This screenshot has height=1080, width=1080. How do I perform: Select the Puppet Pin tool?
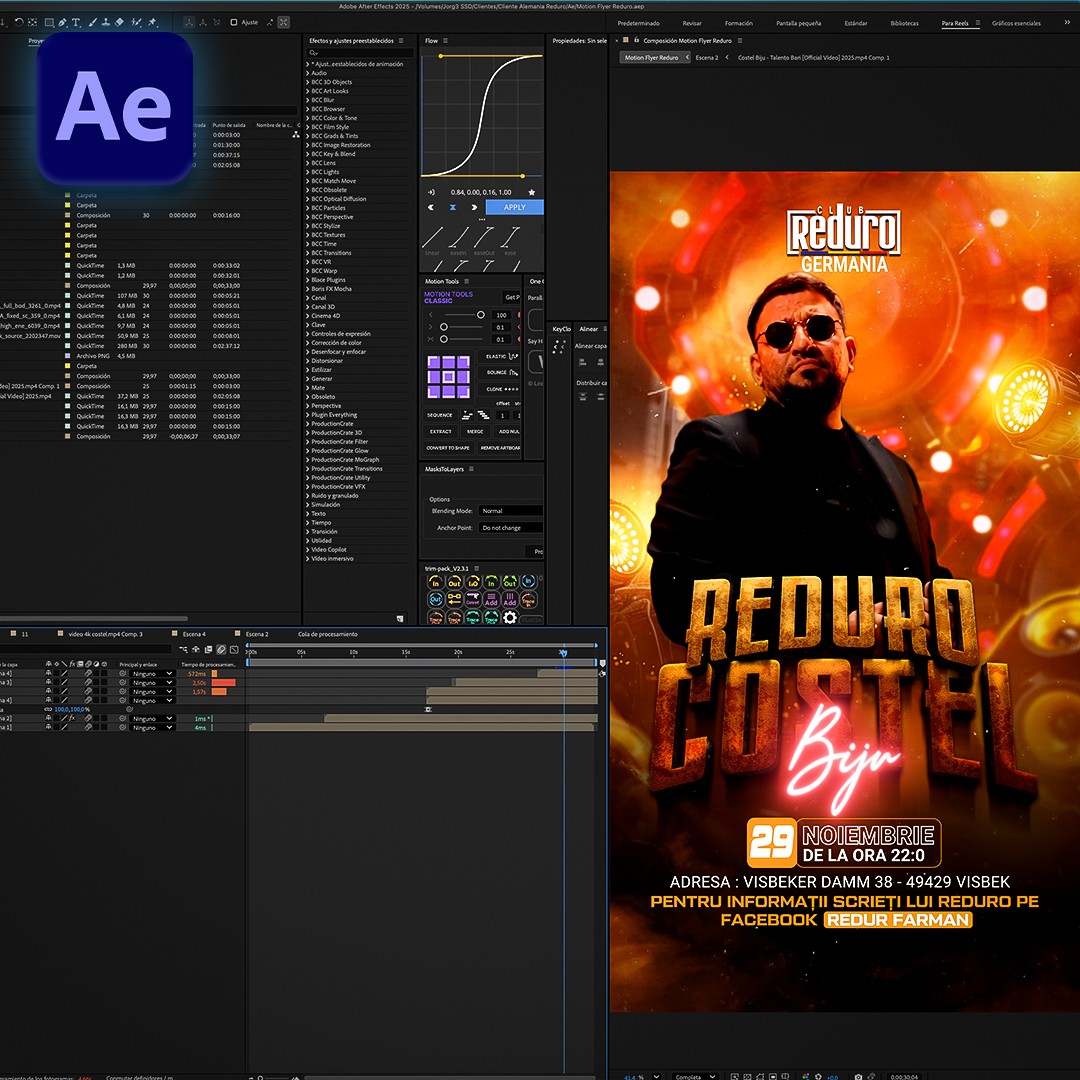152,22
